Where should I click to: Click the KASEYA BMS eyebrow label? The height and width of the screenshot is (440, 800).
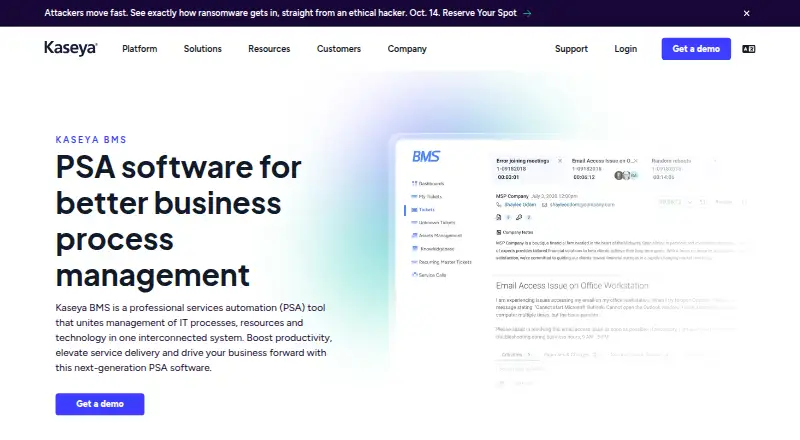(91, 140)
